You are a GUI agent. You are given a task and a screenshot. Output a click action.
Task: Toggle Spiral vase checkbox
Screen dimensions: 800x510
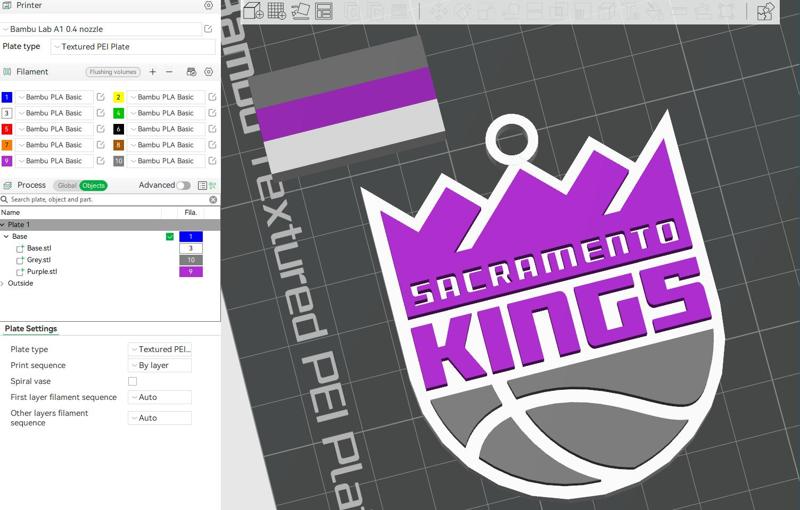tap(133, 381)
